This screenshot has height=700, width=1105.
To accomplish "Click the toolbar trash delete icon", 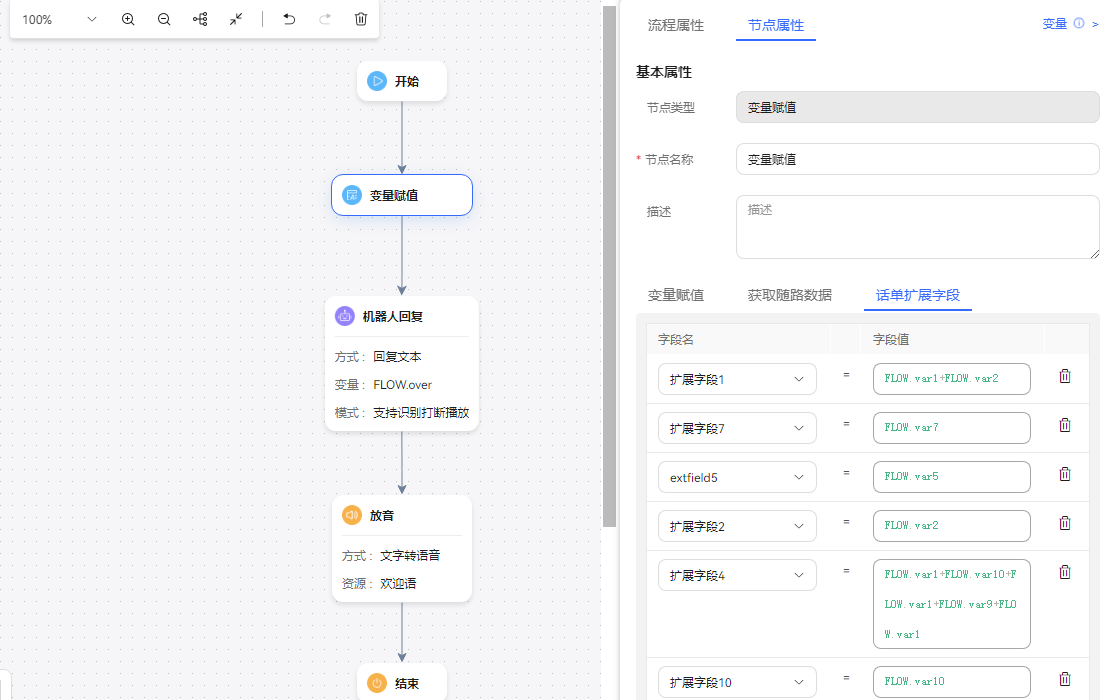I will click(x=361, y=19).
